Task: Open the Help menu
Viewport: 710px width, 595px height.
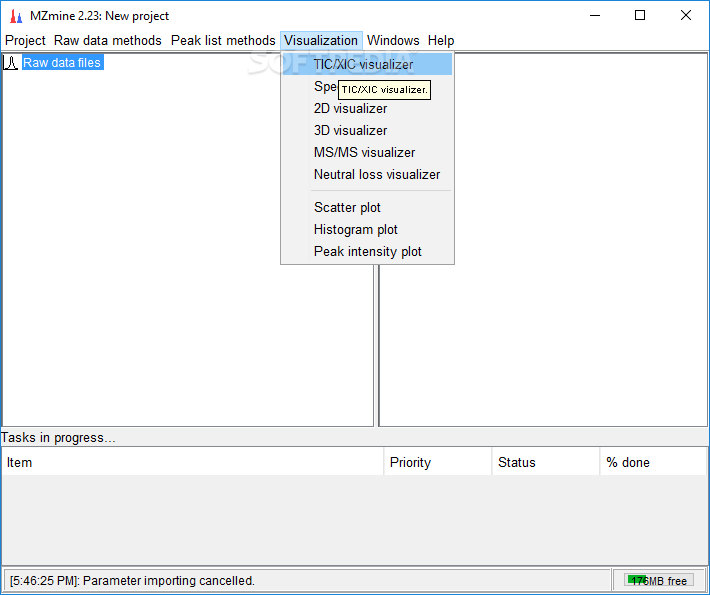Action: [441, 41]
